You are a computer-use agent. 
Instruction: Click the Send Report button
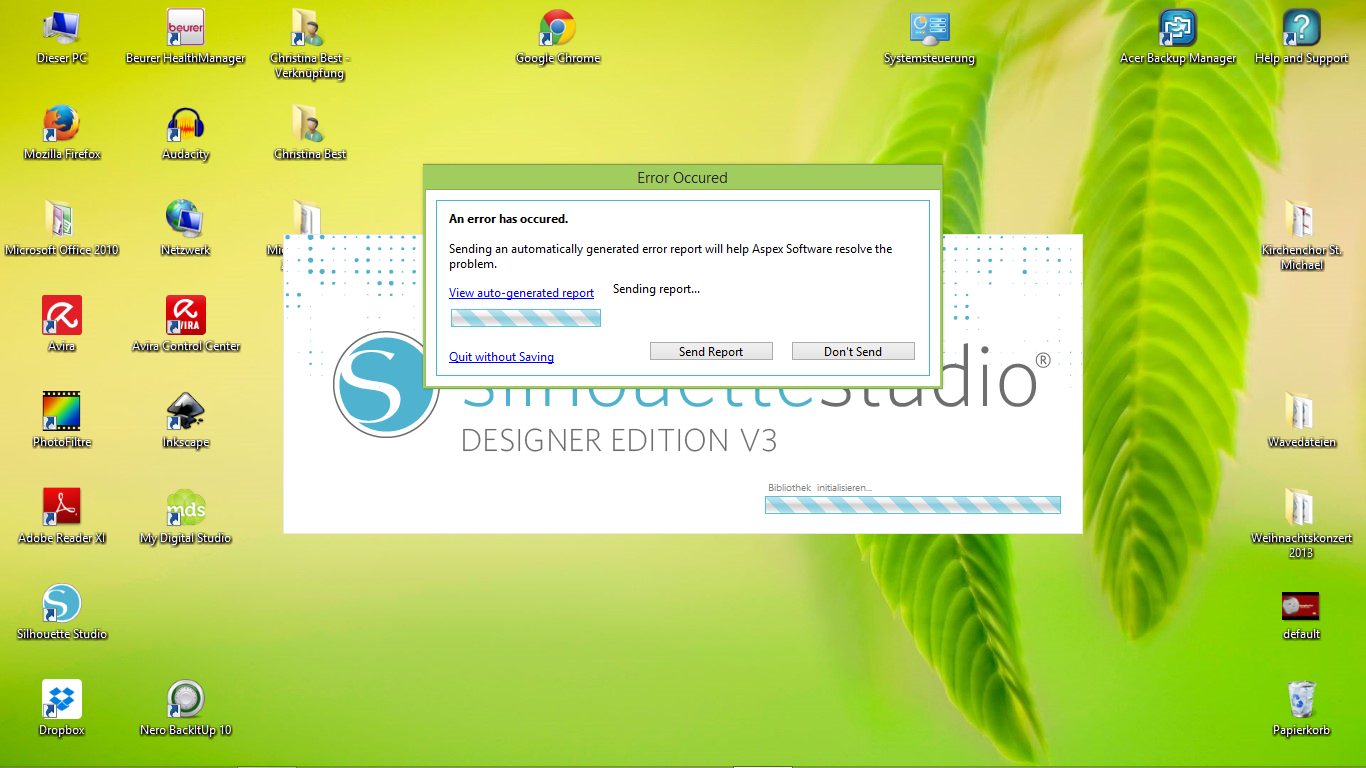711,351
